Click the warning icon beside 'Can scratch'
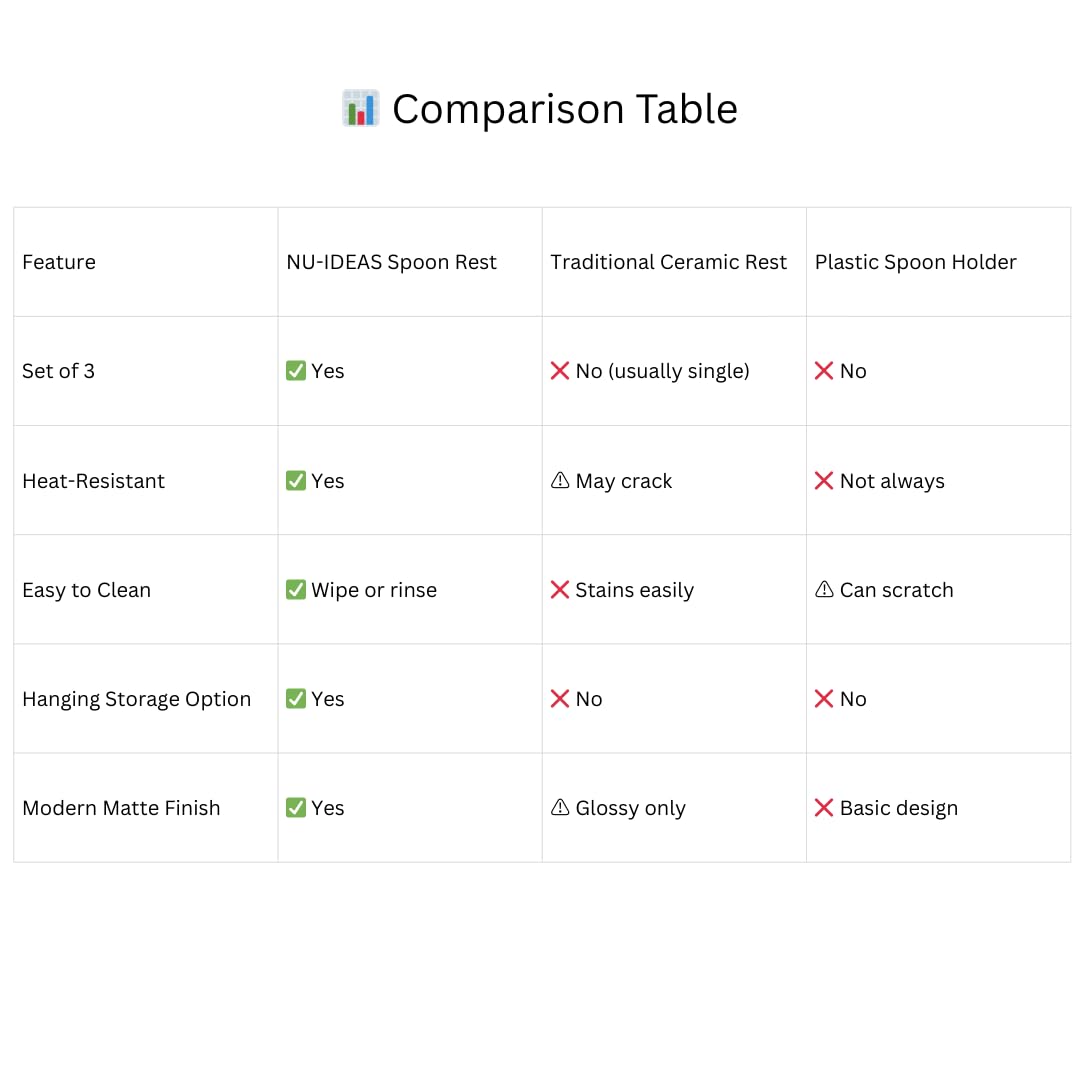This screenshot has width=1080, height=1080. pos(824,590)
